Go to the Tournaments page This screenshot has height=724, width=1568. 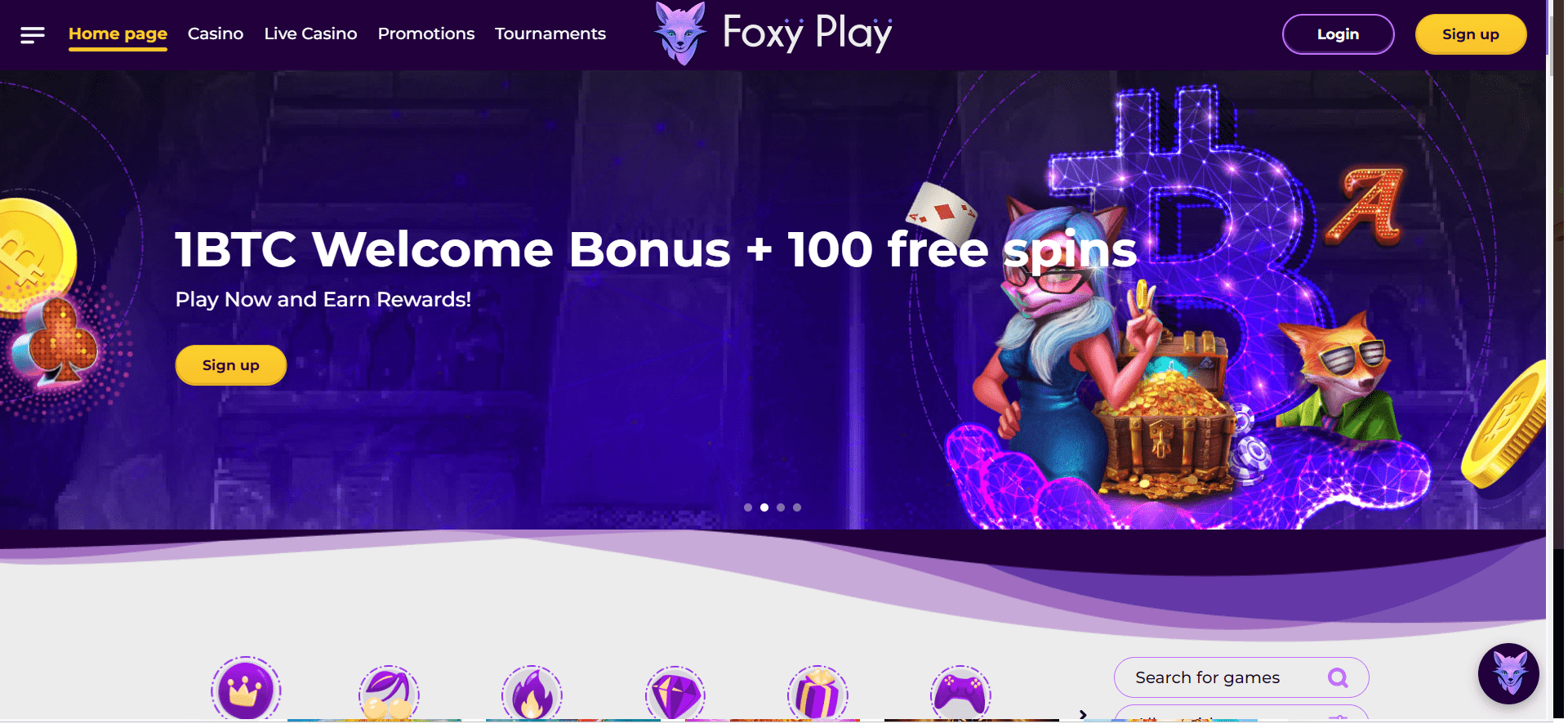click(550, 34)
